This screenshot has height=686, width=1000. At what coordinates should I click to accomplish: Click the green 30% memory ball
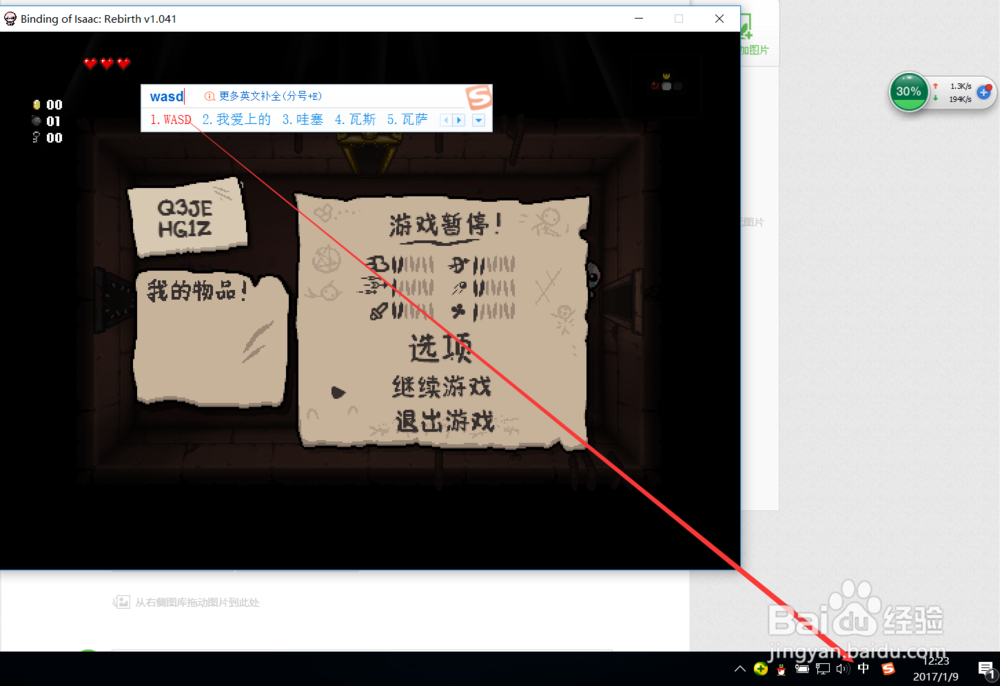tap(908, 91)
